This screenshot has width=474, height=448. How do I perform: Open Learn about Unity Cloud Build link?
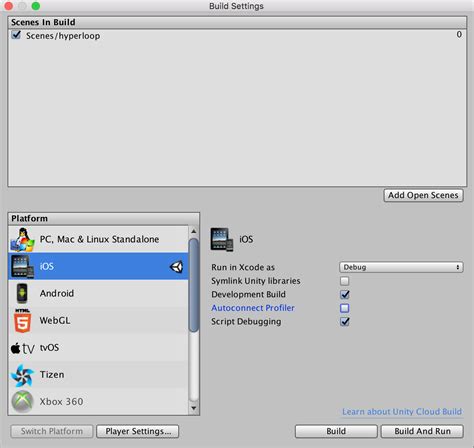(402, 412)
